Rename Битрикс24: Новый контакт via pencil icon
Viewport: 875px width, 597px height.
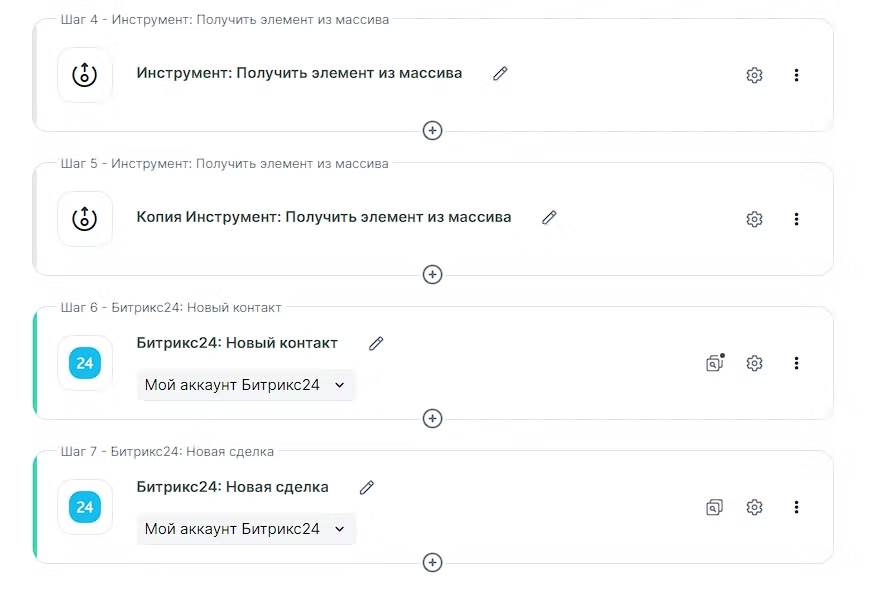[x=376, y=343]
